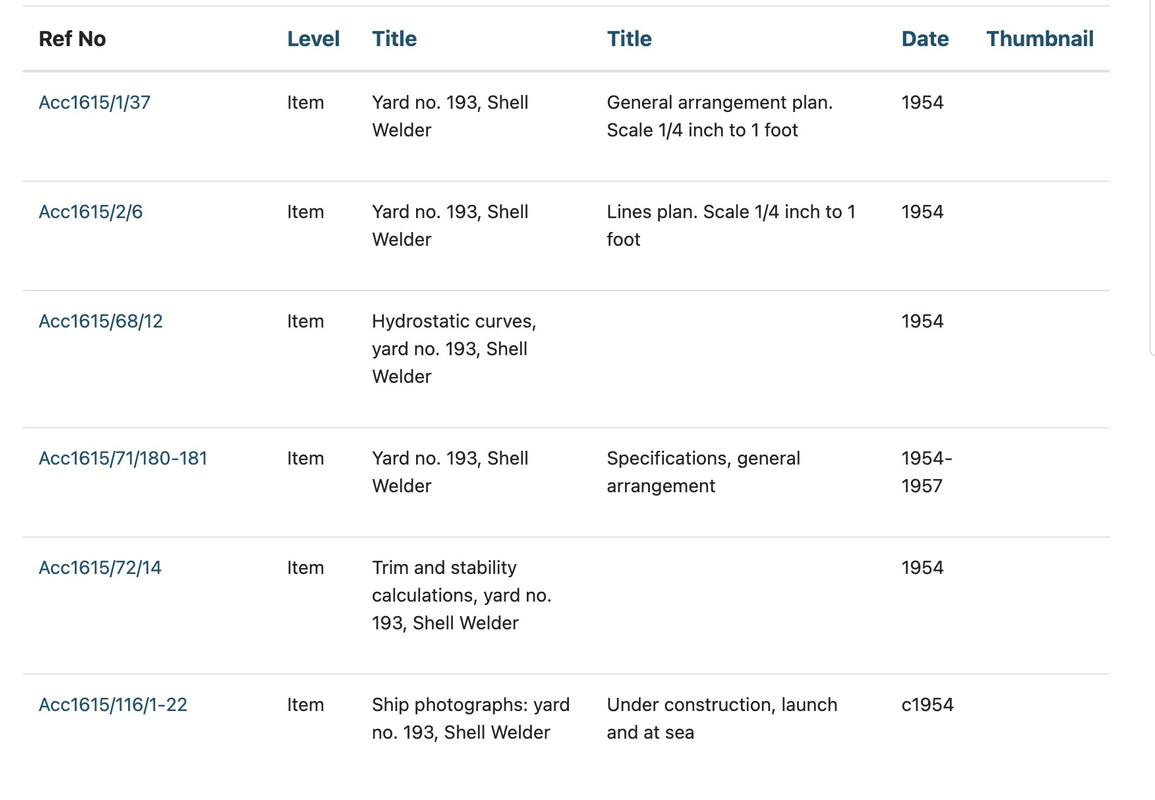Click General arrangement plan description text
The image size is (1155, 800).
click(718, 116)
